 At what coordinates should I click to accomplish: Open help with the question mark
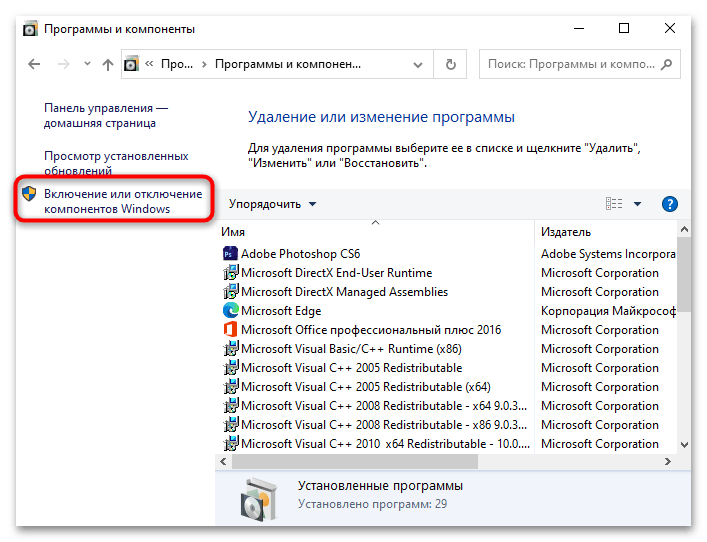(x=670, y=204)
